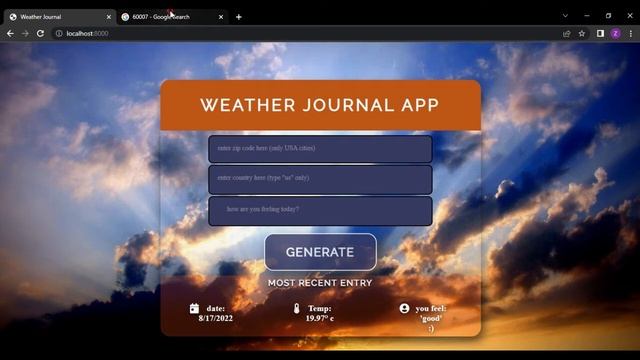Select the temperature value 19.97° c
Screen dimensions: 640x360
(x=320, y=318)
